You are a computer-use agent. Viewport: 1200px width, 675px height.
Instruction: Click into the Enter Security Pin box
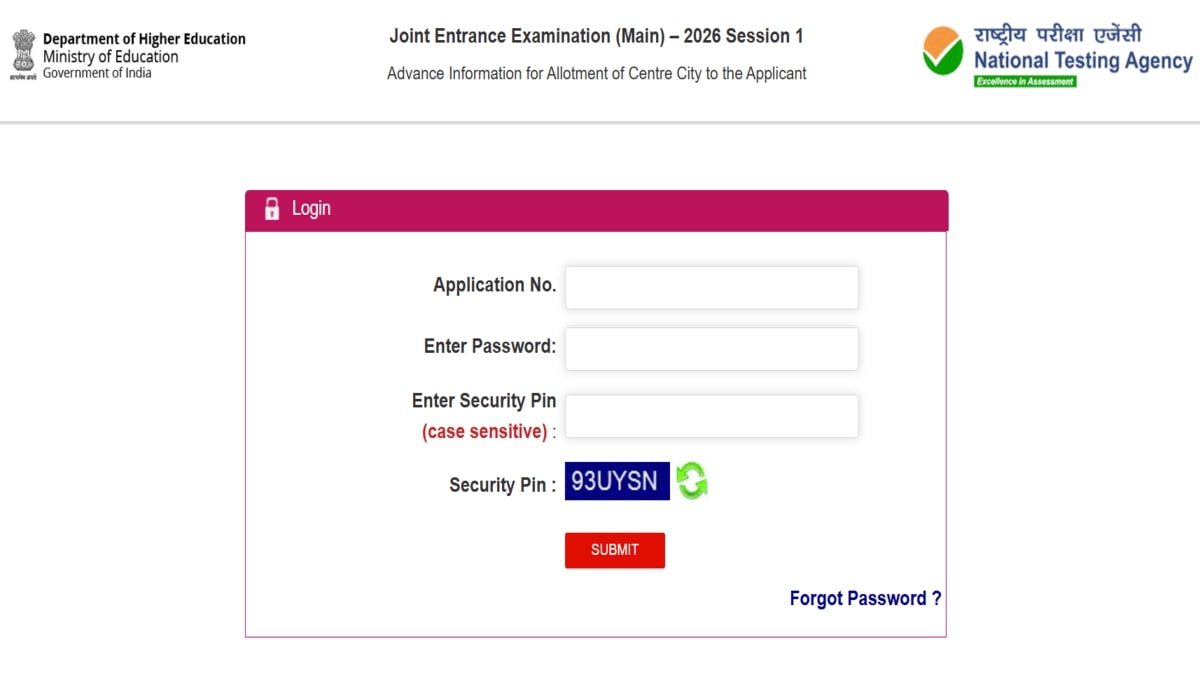coord(711,416)
